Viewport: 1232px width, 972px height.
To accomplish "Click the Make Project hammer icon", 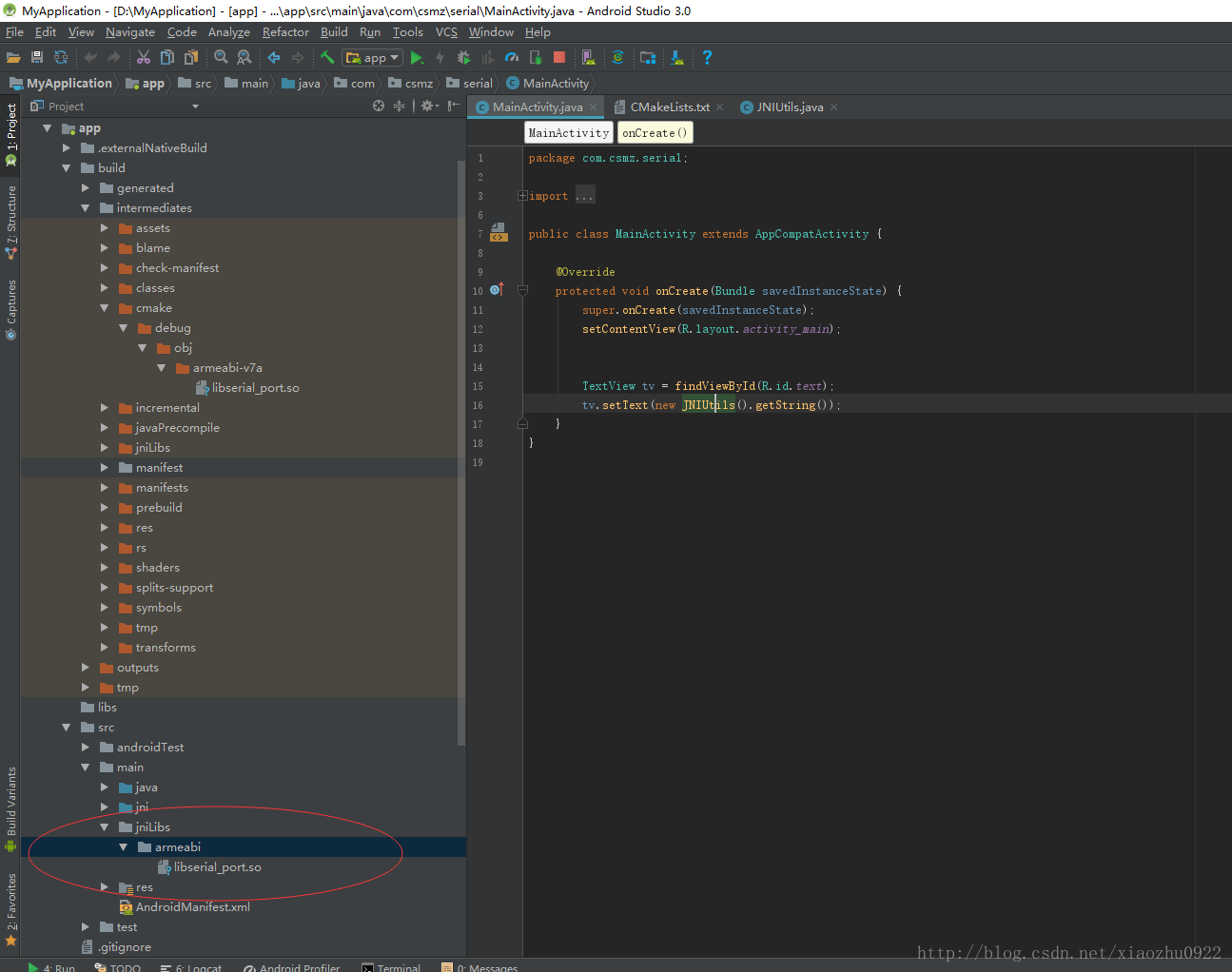I will (x=327, y=58).
